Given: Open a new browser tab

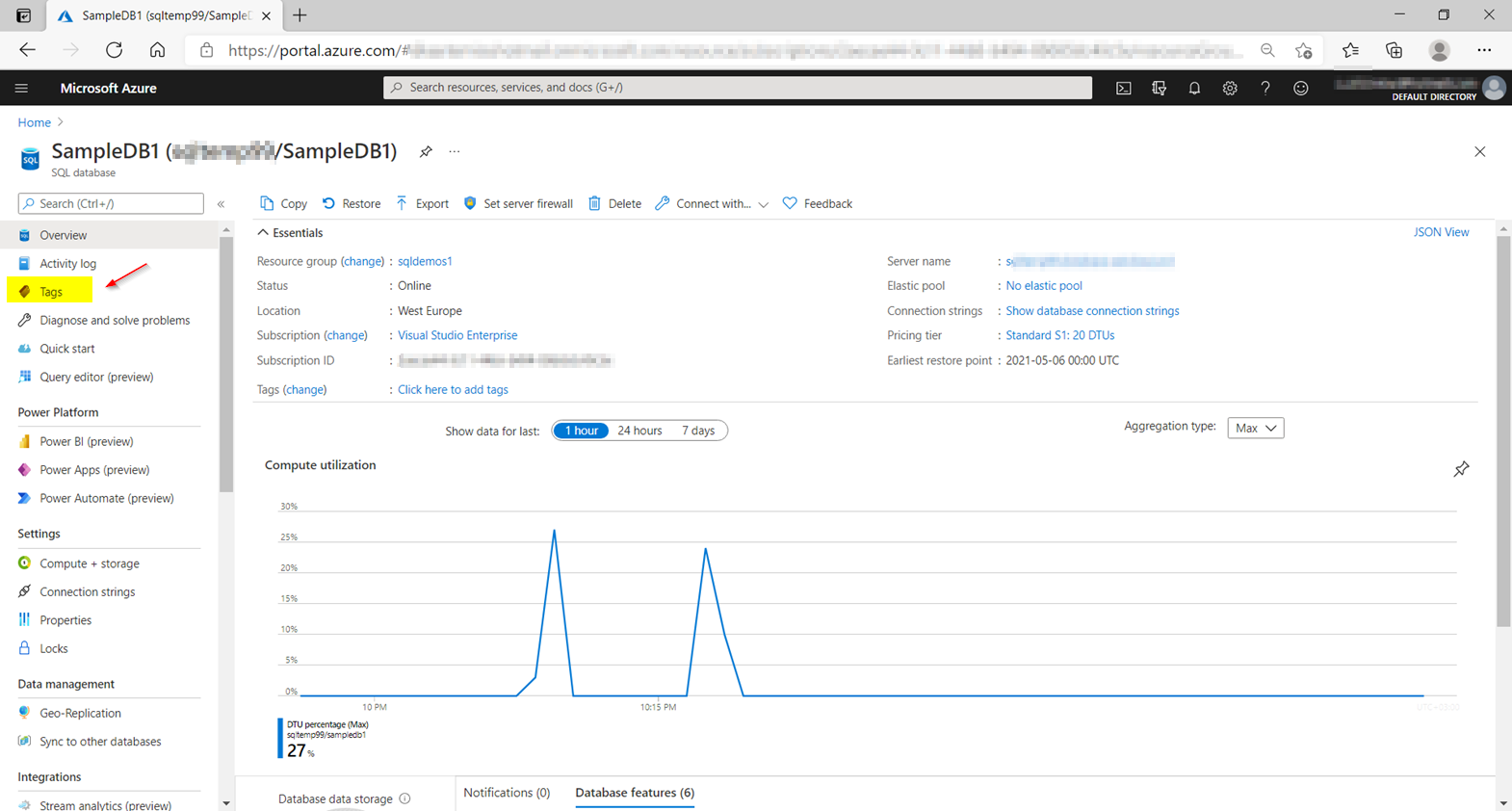Looking at the screenshot, I should coord(300,15).
